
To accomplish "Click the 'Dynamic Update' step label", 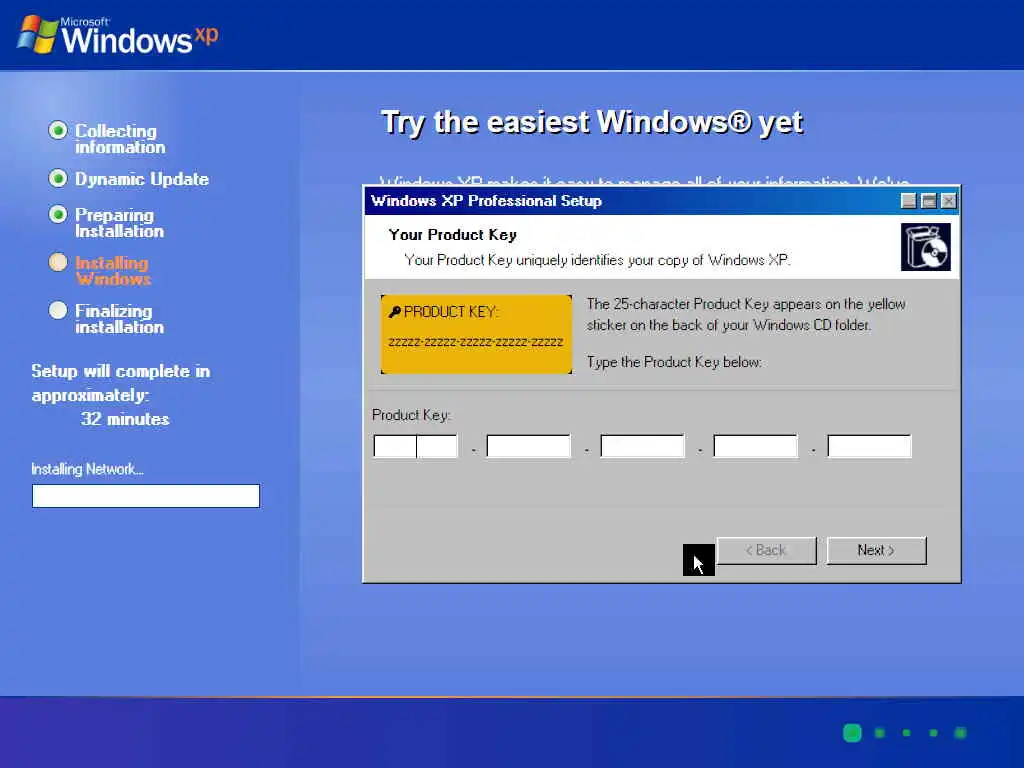I will (x=142, y=179).
